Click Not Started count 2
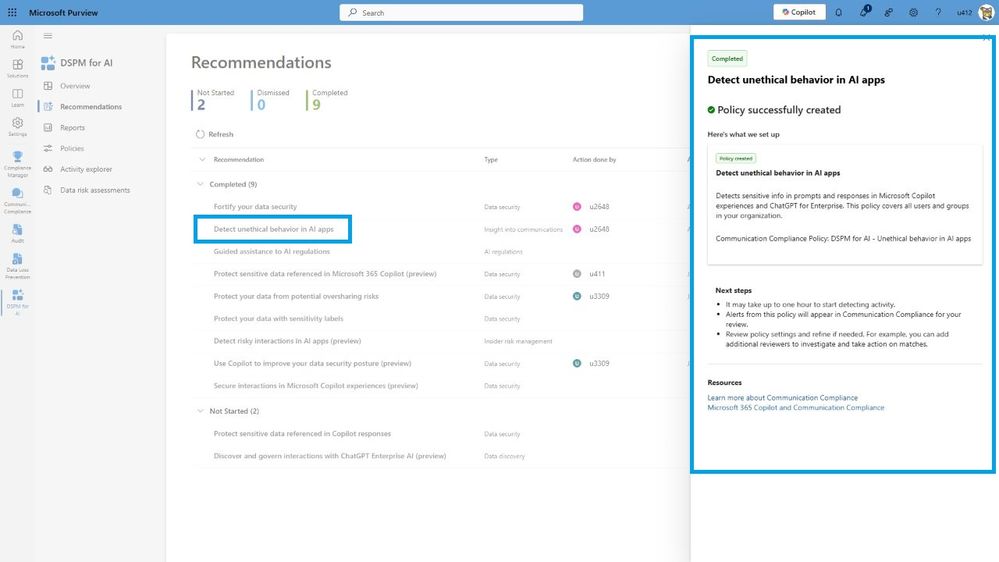Image resolution: width=999 pixels, height=562 pixels. pyautogui.click(x=201, y=105)
